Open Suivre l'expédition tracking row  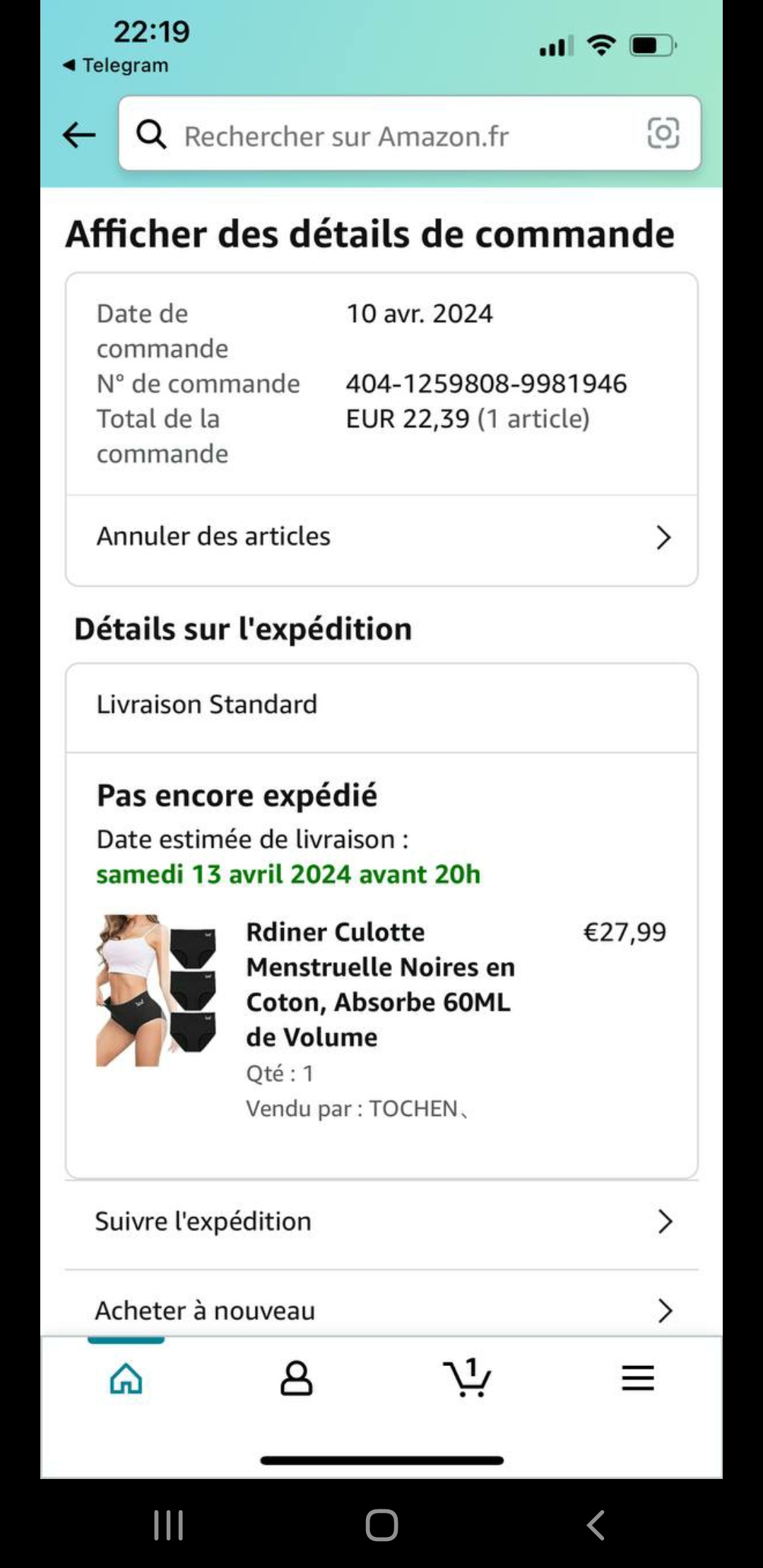[x=203, y=1221]
